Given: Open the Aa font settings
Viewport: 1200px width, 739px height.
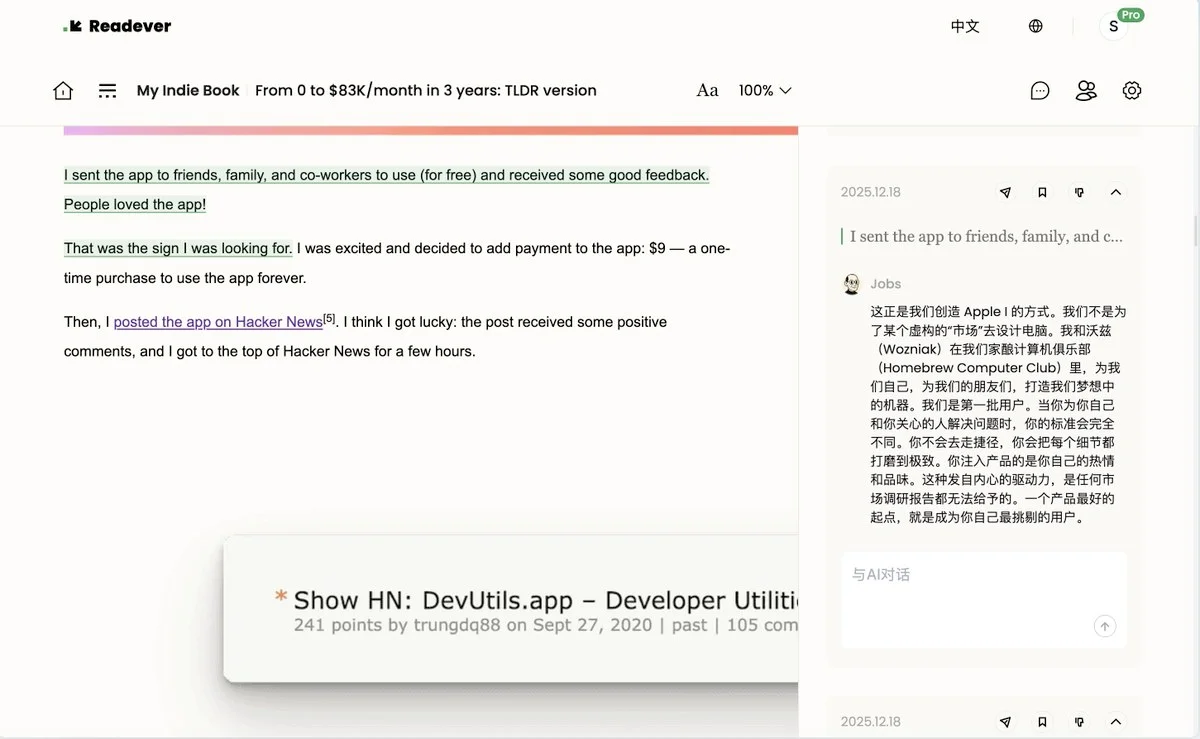Looking at the screenshot, I should click(707, 91).
